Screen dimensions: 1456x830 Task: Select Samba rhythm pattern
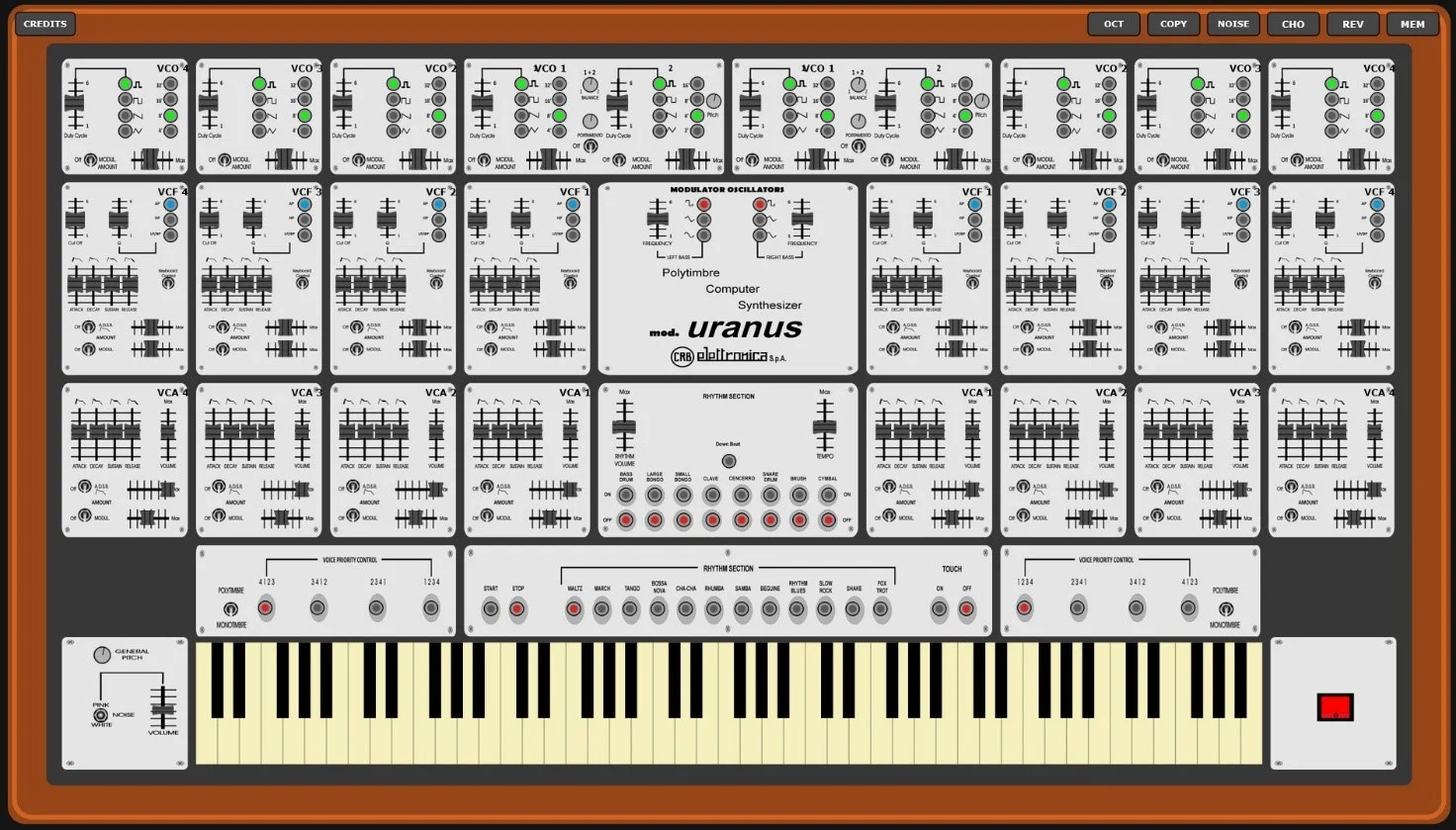coord(742,609)
